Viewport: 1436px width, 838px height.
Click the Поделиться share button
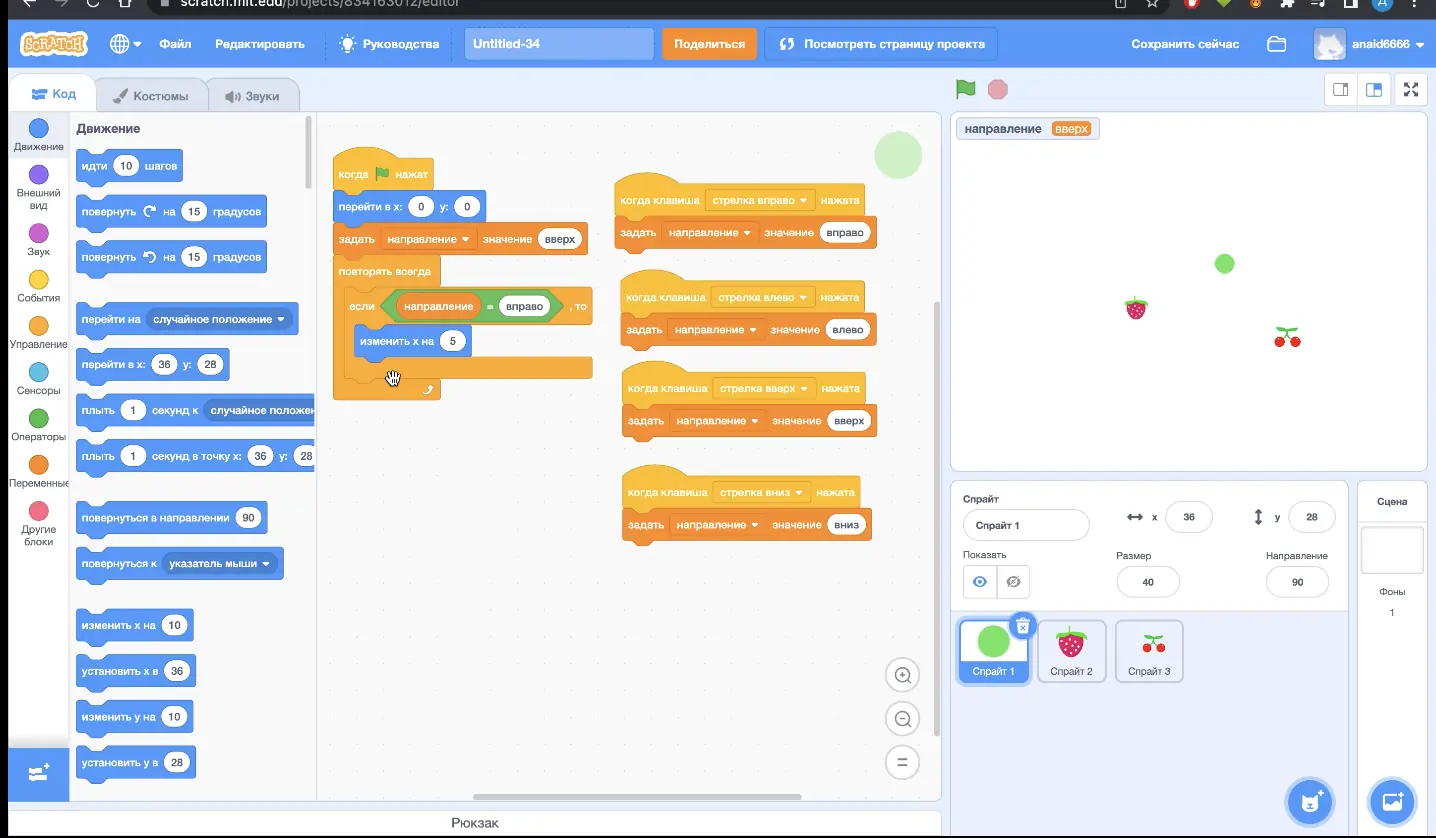point(710,44)
